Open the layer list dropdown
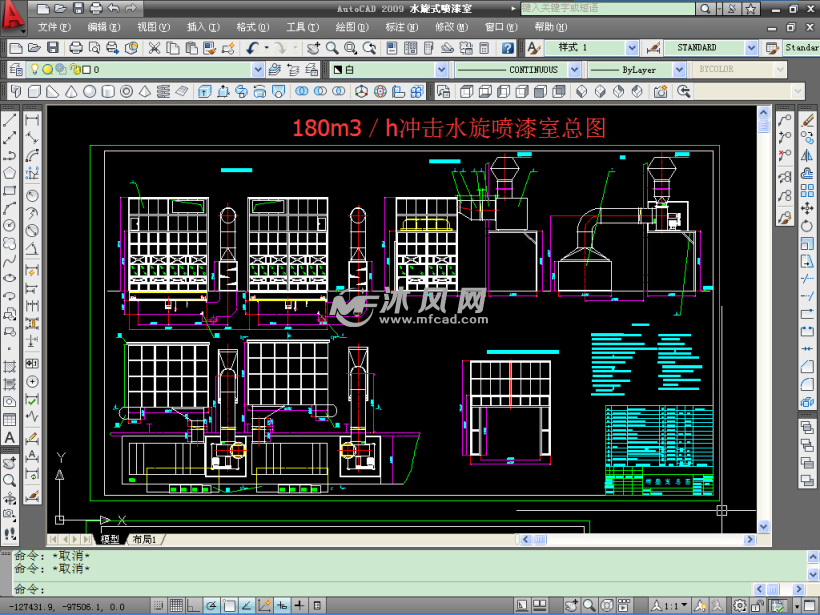Screen dimensions: 820x615 tap(258, 69)
